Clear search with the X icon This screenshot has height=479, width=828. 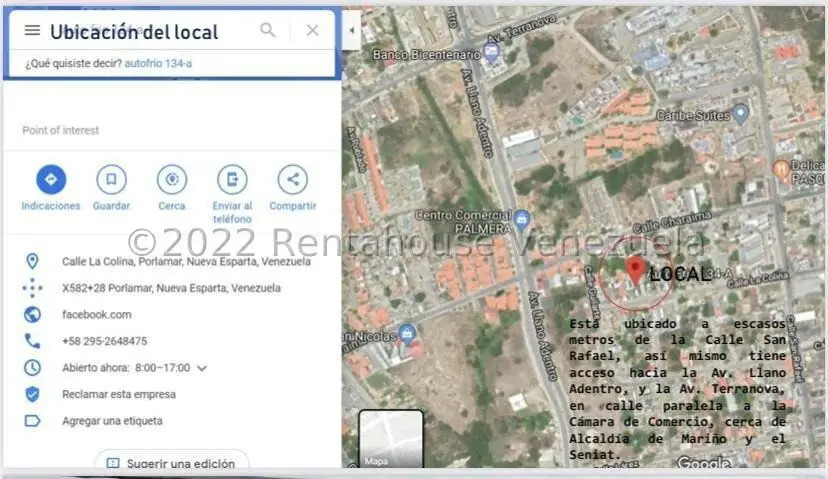[313, 30]
